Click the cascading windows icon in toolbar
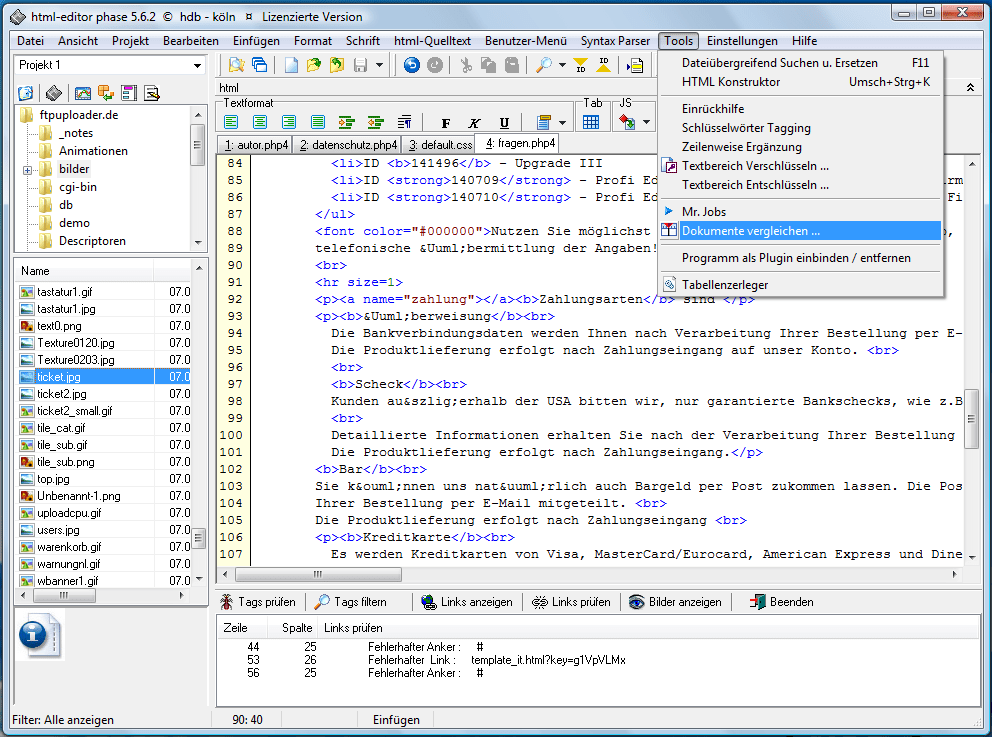This screenshot has height=737, width=992. 259,65
